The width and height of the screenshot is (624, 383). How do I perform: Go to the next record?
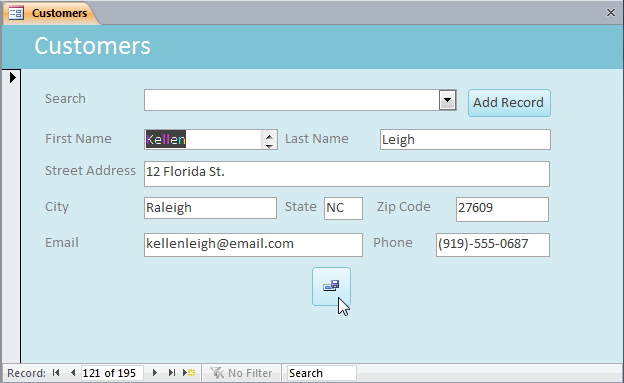155,373
